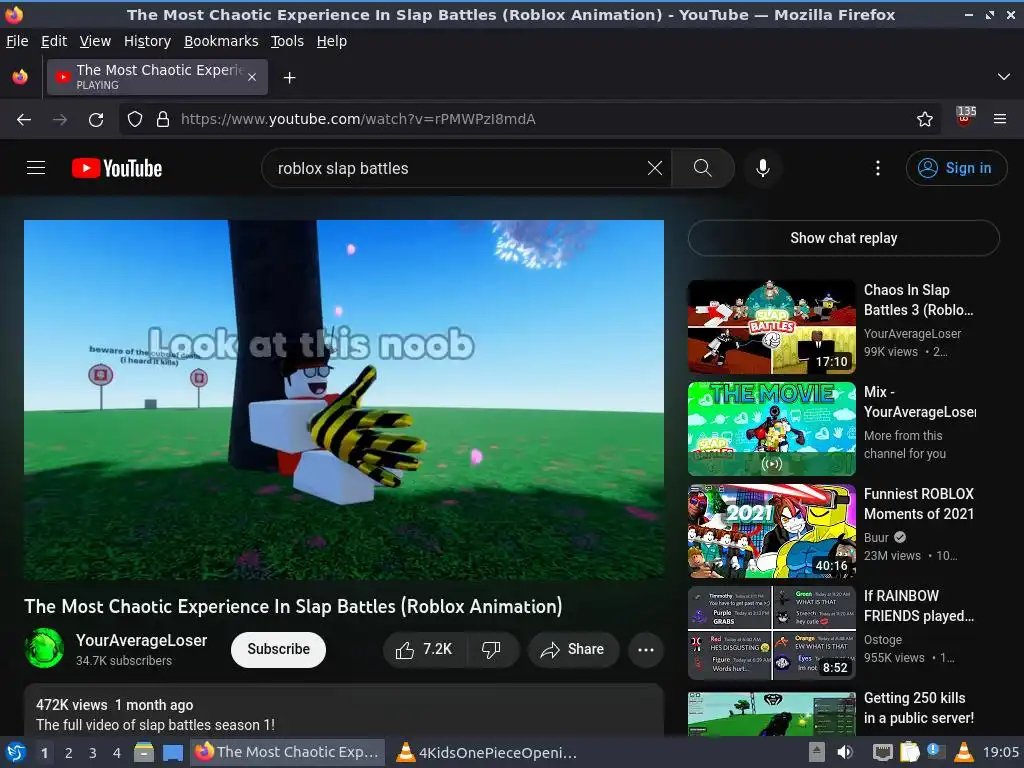Dislike the video with the thumbs down
Screen dimensions: 1024x768
[x=492, y=649]
